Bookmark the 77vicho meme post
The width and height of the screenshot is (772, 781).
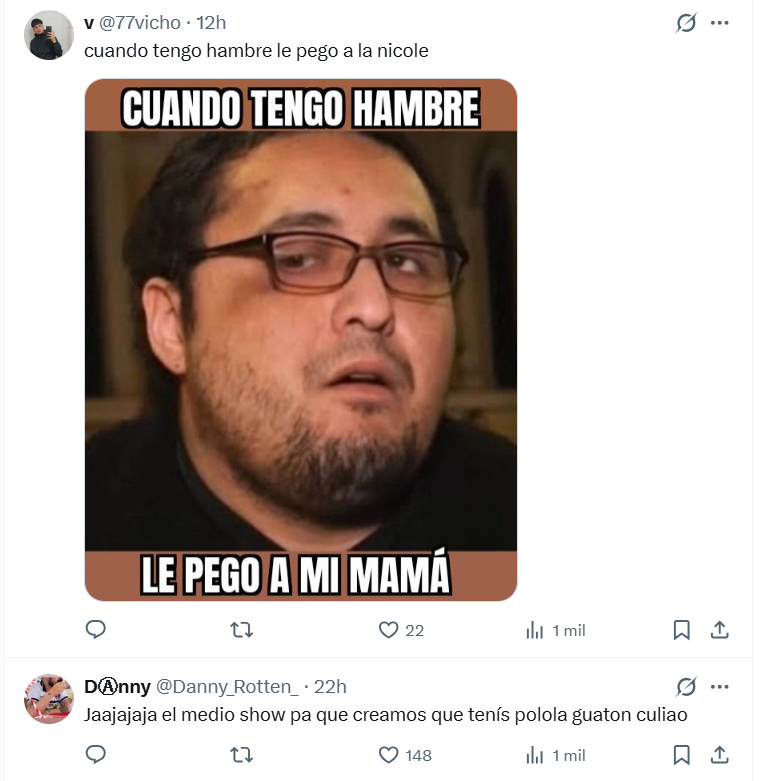[681, 630]
